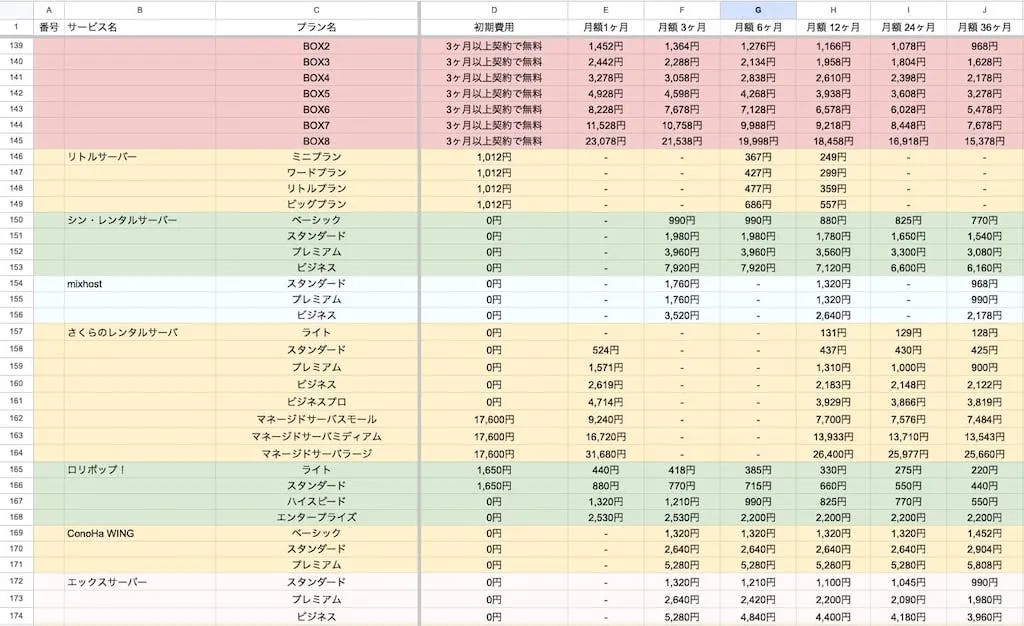
Task: Select the '3ヶ月以上契約で無料' cell in BOX4 row
Action: click(x=494, y=78)
